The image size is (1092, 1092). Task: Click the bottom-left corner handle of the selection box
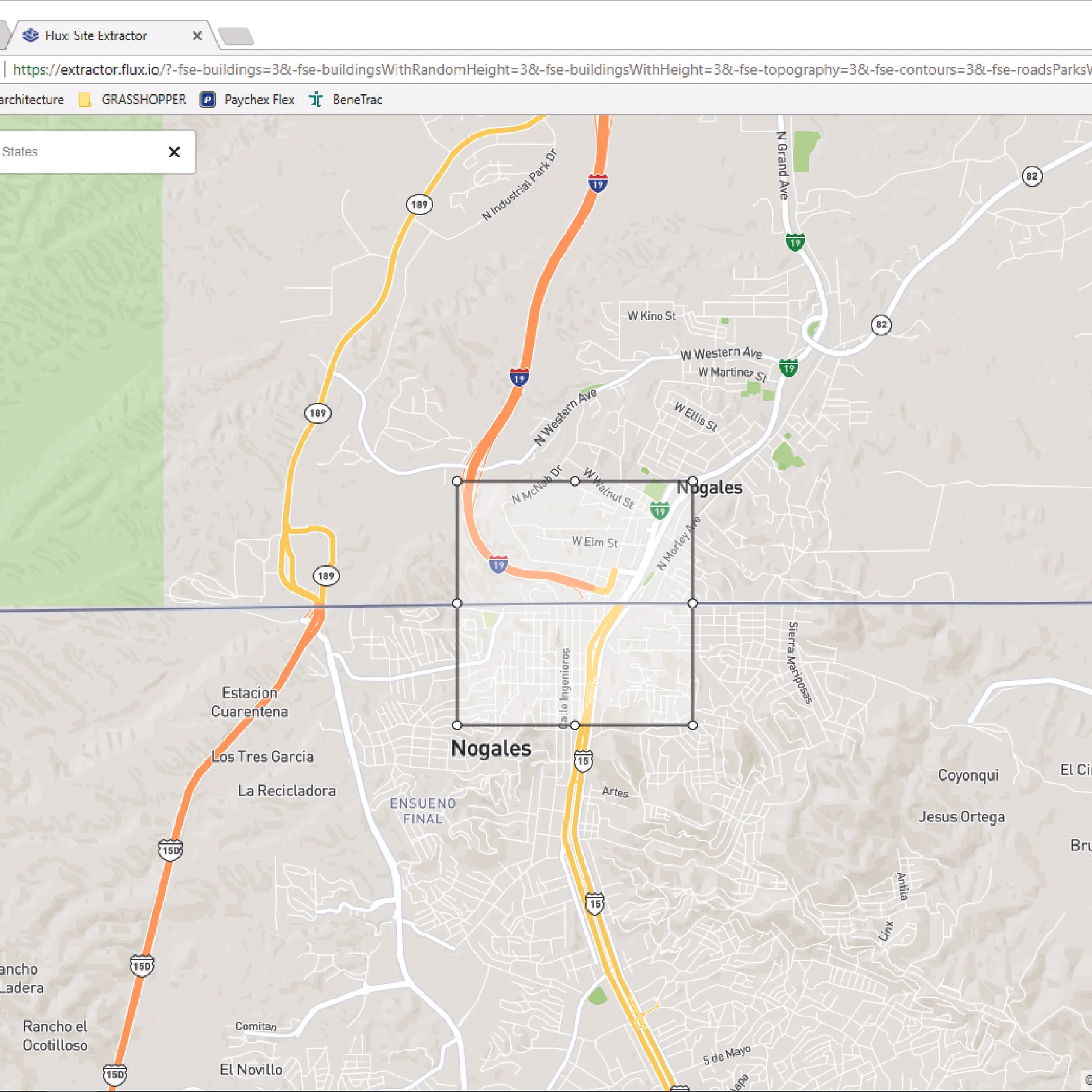(x=457, y=725)
